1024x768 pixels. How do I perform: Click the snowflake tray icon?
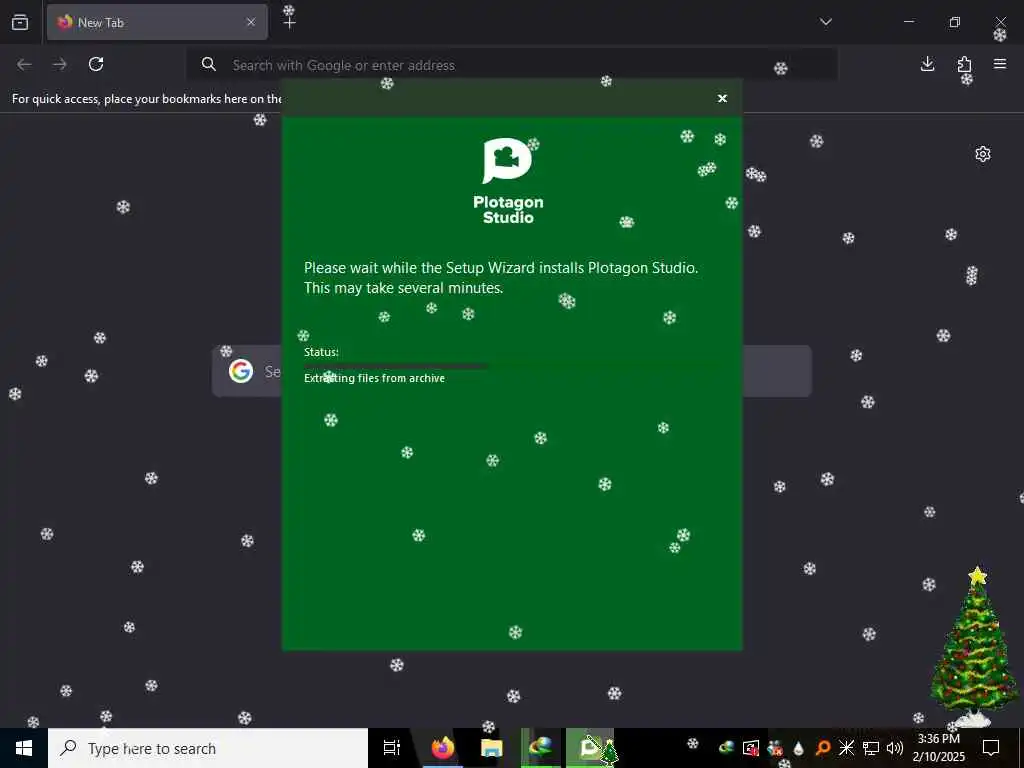coord(846,748)
